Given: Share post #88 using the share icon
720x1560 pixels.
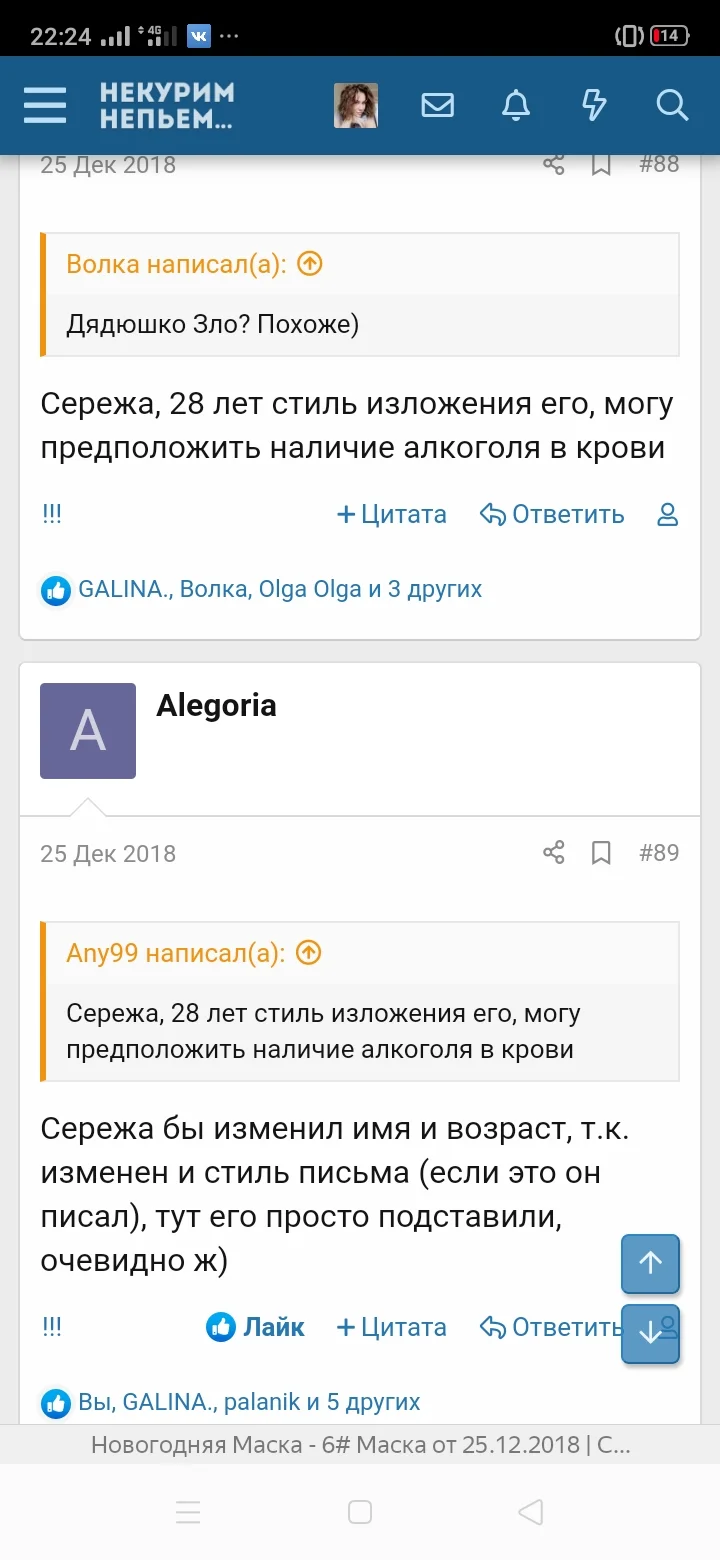Looking at the screenshot, I should 554,165.
